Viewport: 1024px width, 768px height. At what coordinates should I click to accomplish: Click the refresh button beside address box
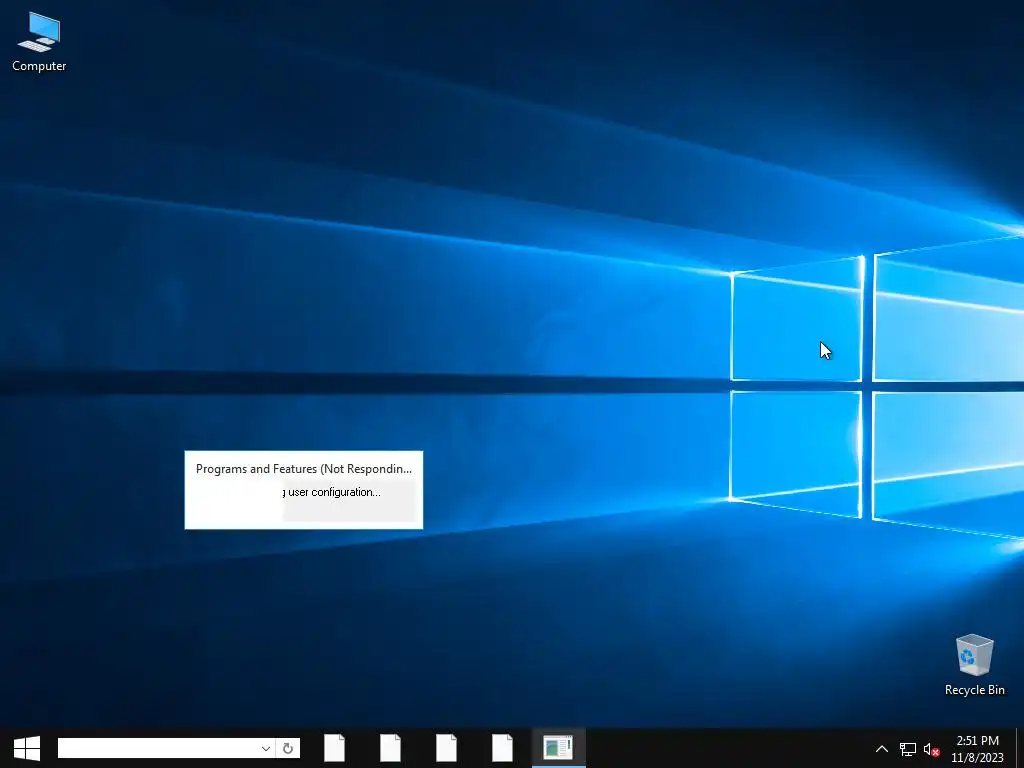288,748
